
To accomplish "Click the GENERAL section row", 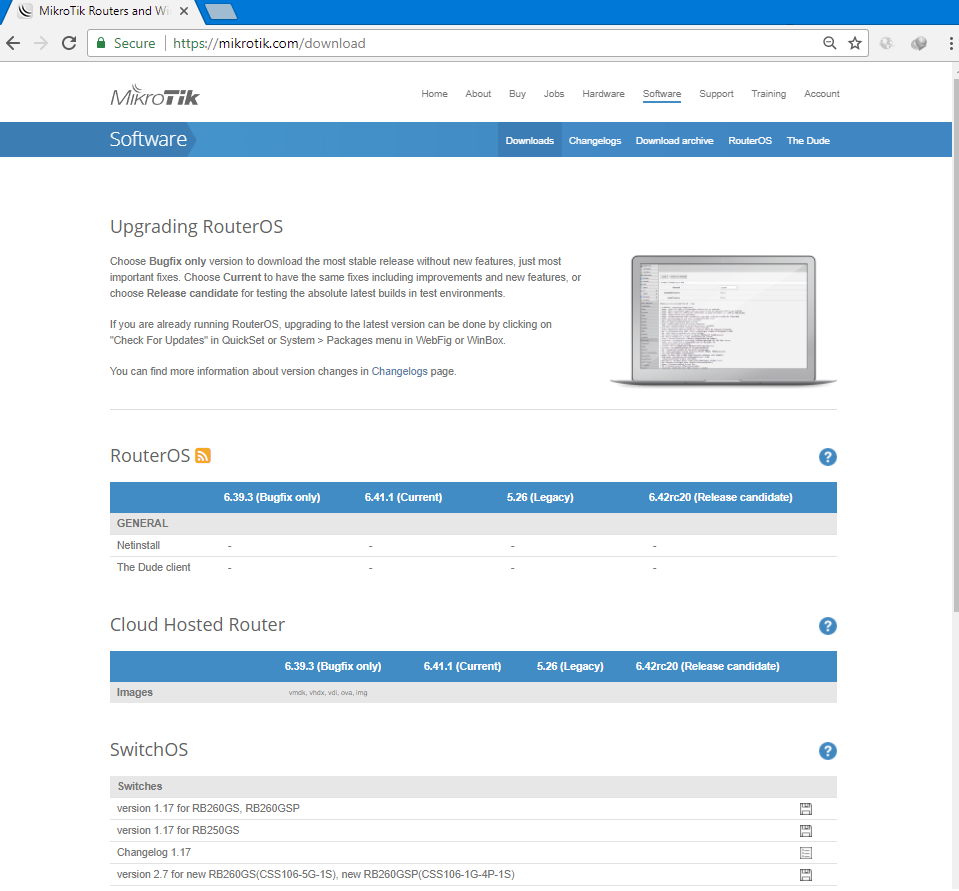I will point(473,523).
